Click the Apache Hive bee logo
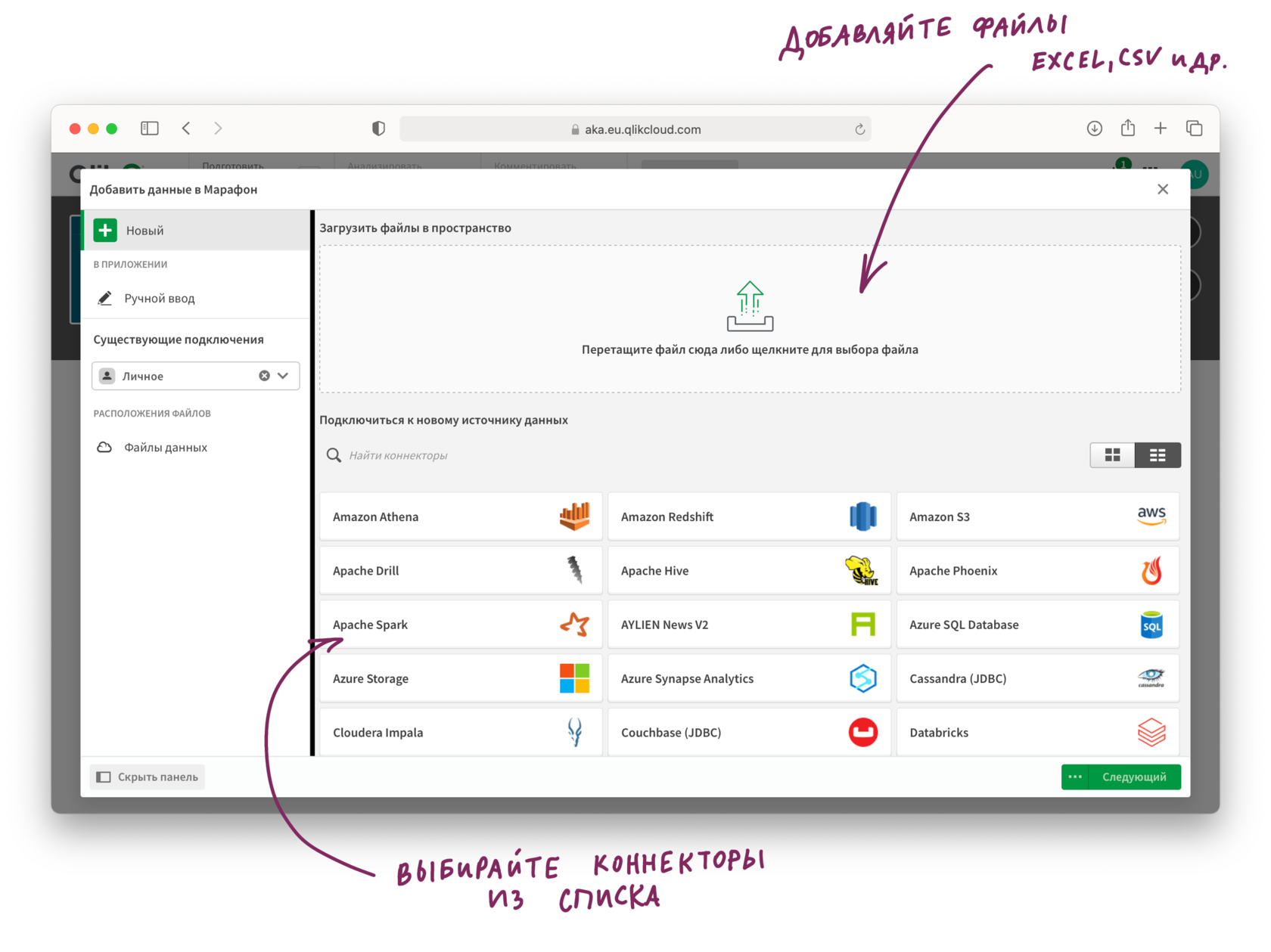 coord(862,571)
